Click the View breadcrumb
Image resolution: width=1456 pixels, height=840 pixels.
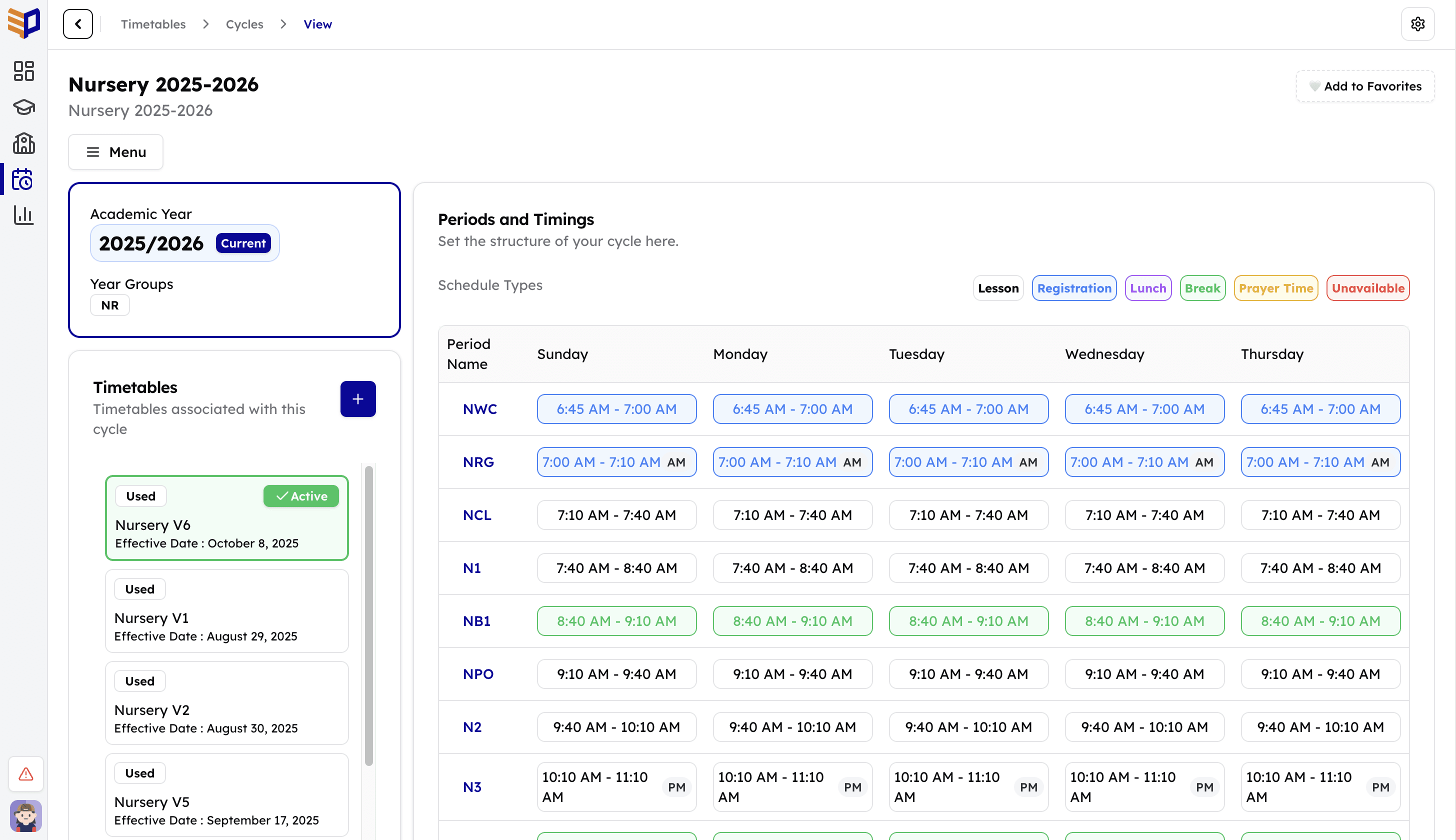(x=318, y=24)
